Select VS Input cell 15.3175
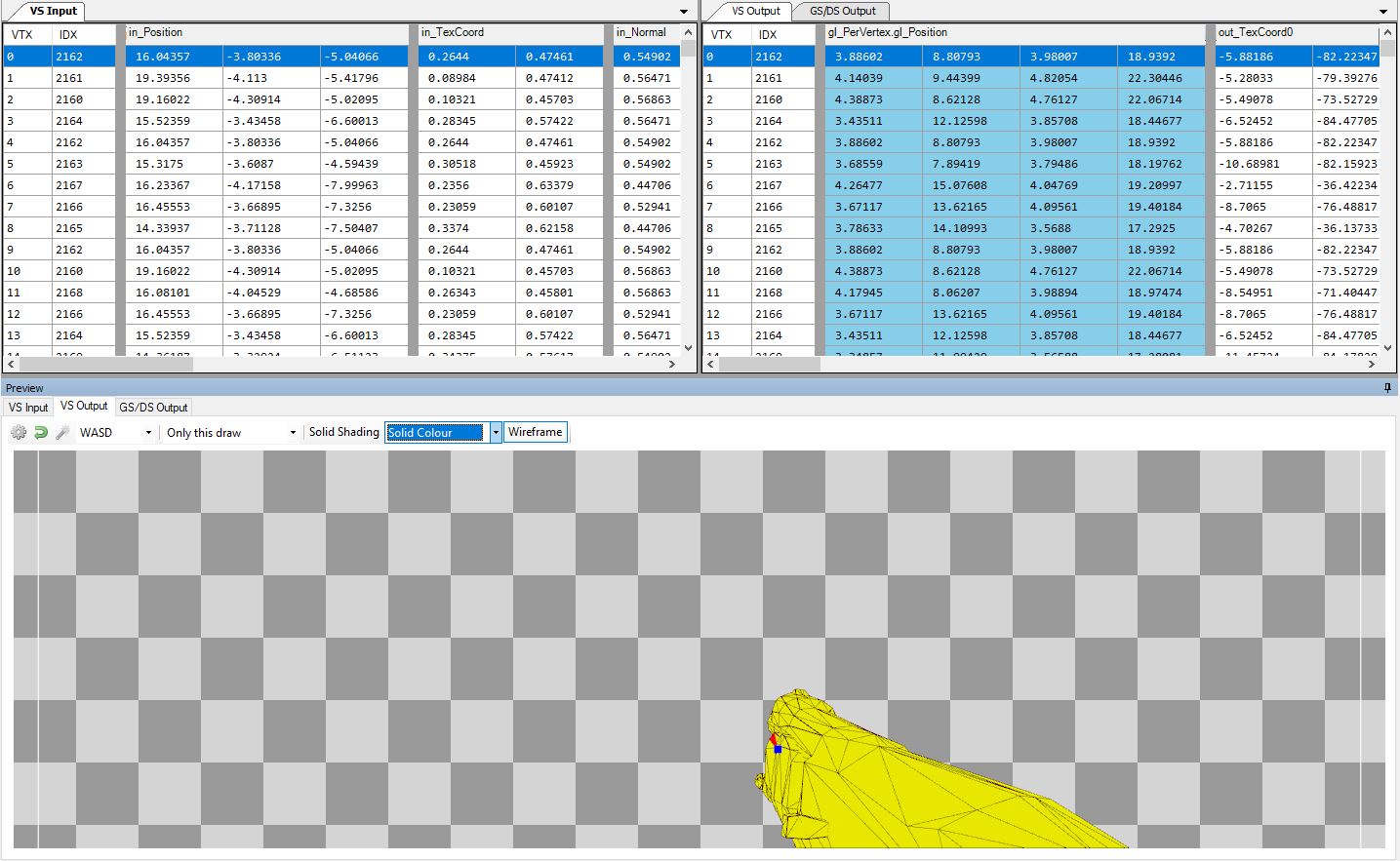The width and height of the screenshot is (1400, 861). point(174,164)
